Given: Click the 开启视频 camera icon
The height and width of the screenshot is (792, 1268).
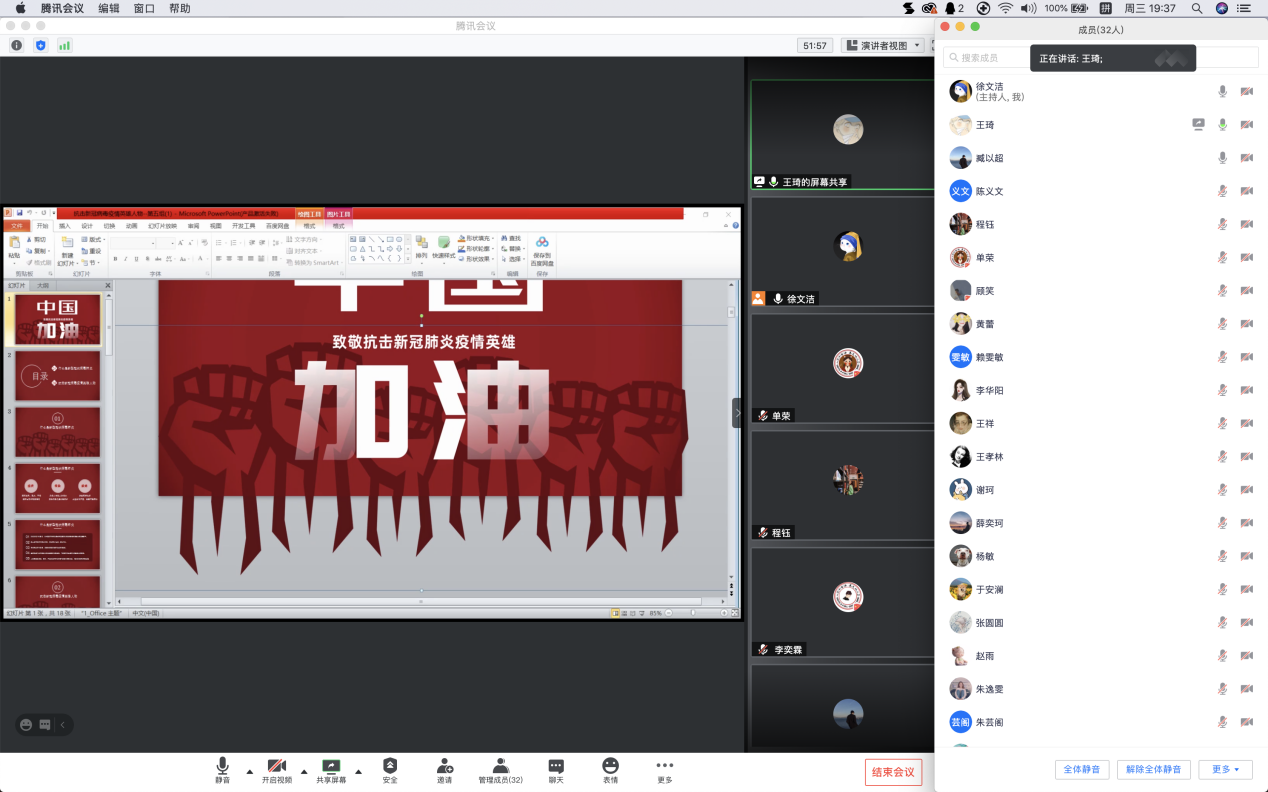Looking at the screenshot, I should point(277,766).
